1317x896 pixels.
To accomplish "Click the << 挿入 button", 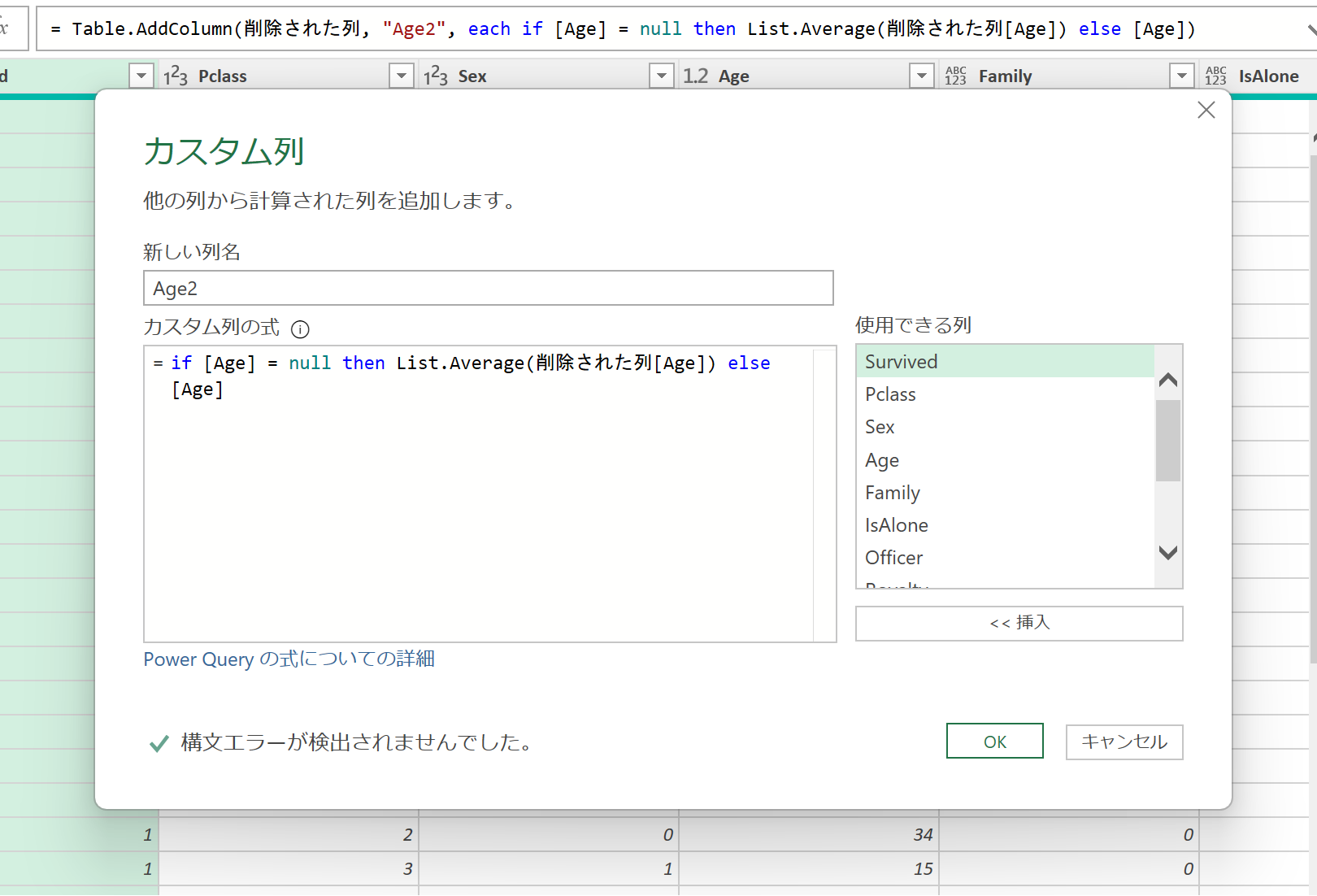I will (x=1019, y=623).
